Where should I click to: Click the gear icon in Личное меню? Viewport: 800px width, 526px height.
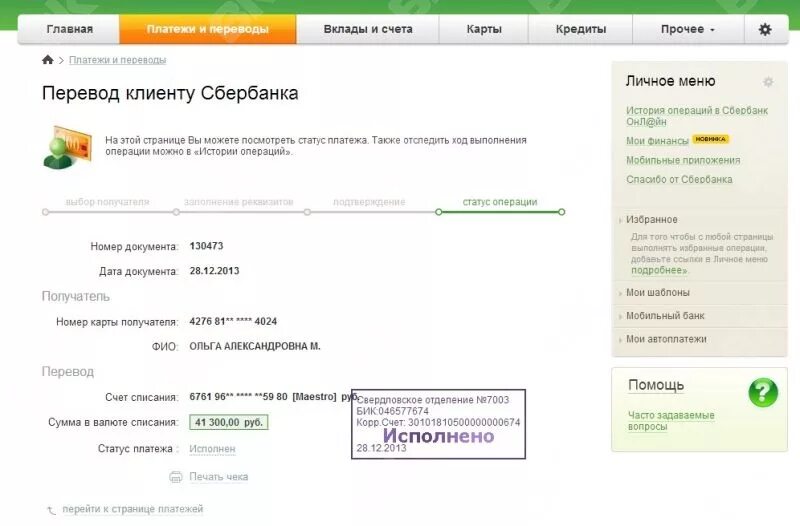point(768,82)
